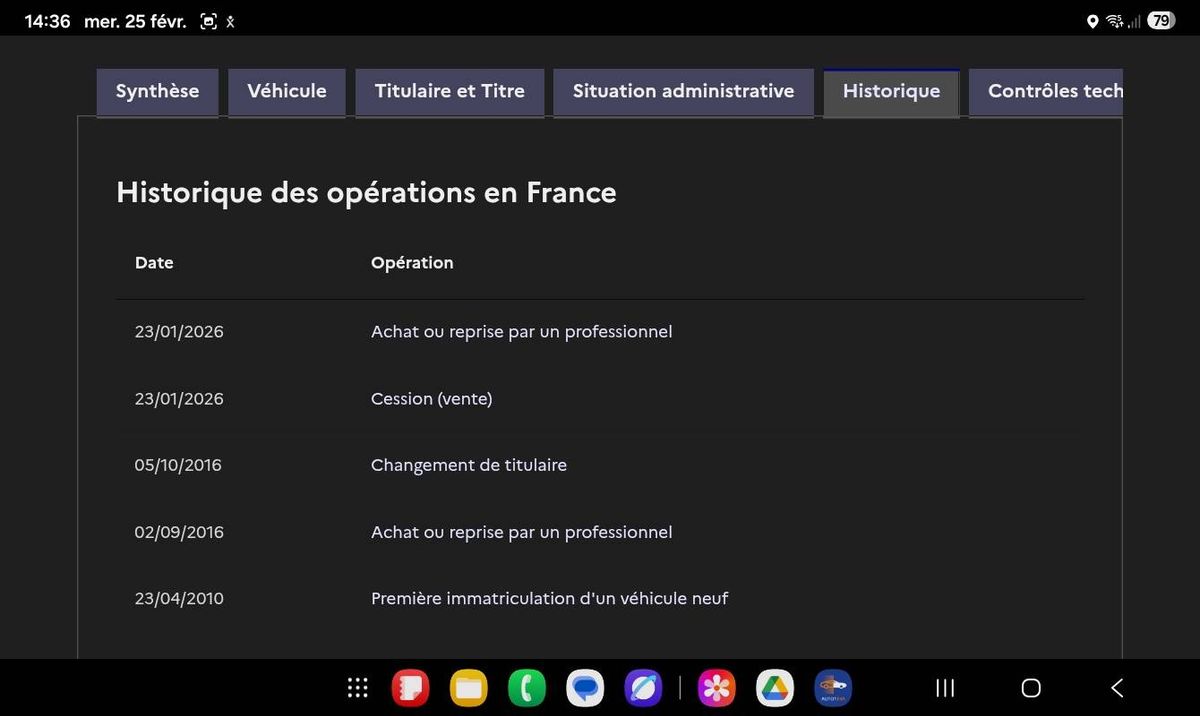This screenshot has height=716, width=1200.
Task: Open the Situation administrative tab
Action: coord(684,92)
